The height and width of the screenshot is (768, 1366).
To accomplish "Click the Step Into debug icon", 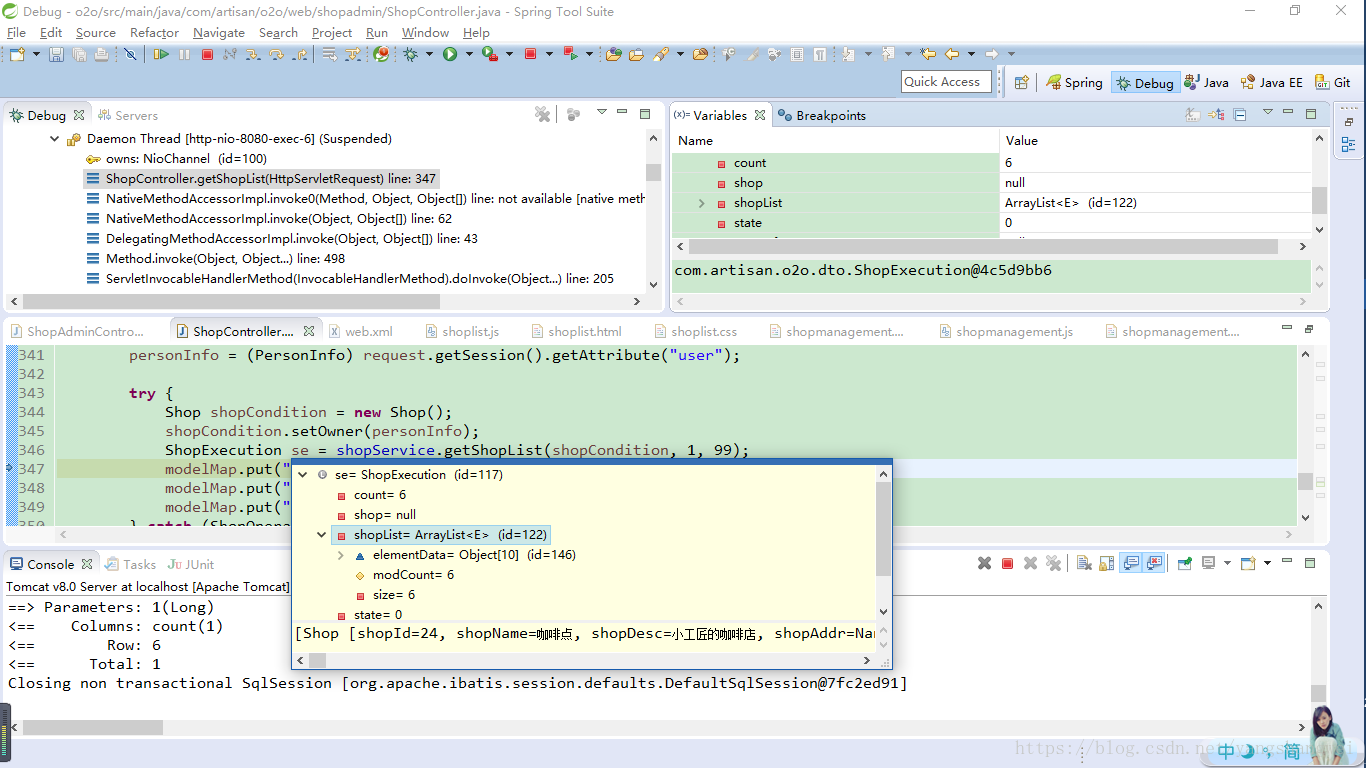I will (252, 54).
